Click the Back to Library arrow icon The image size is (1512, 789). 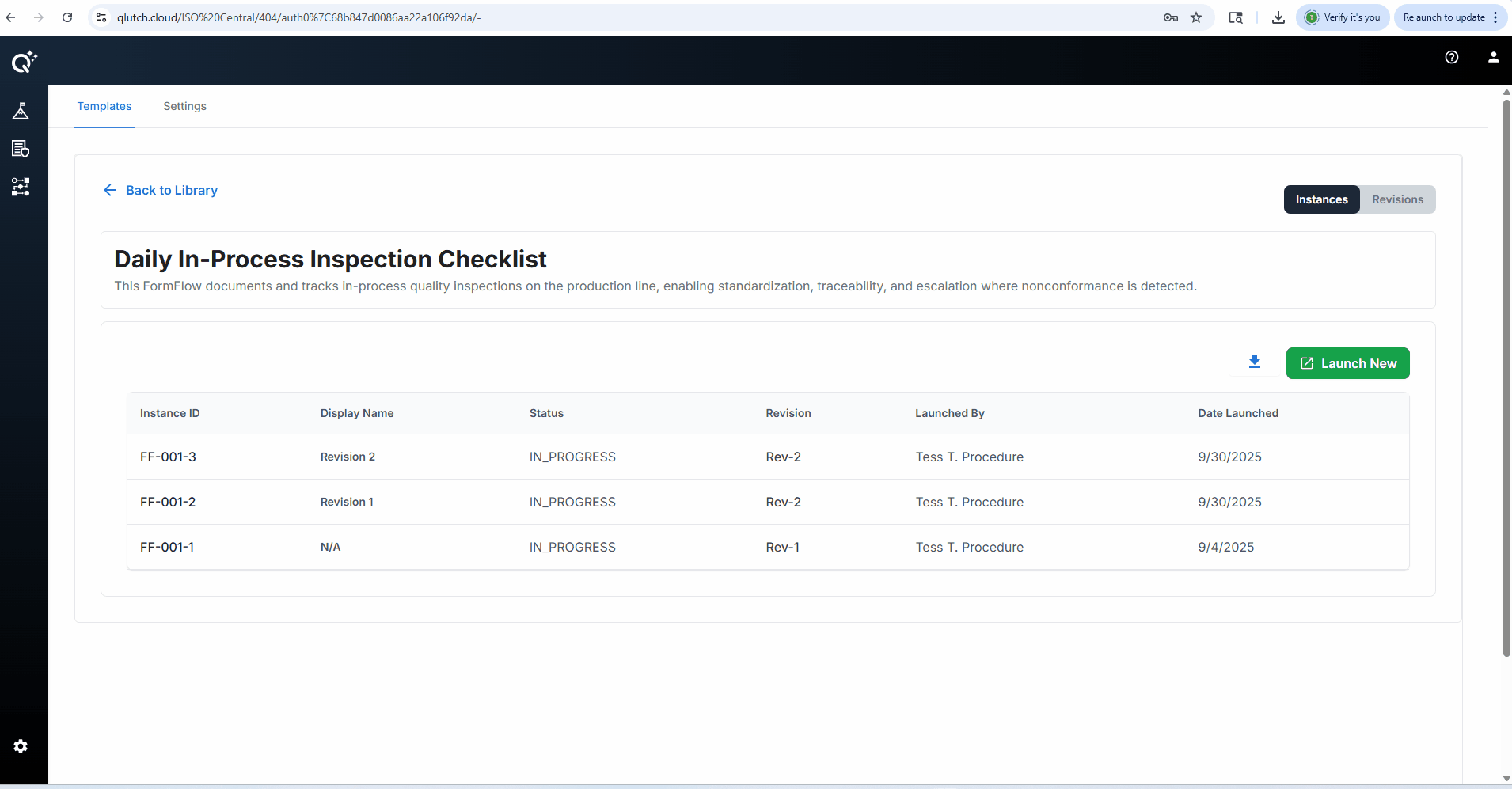click(110, 190)
